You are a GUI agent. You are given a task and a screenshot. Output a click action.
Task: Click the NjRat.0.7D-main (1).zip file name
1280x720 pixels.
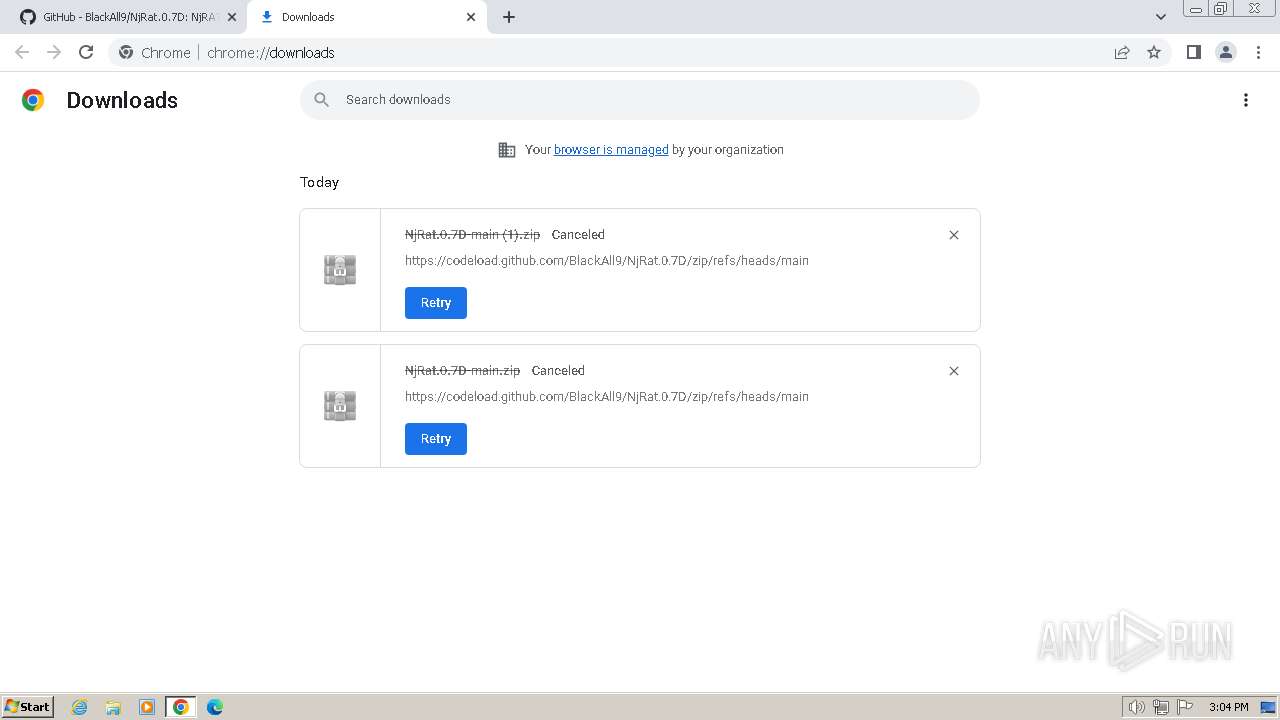[472, 235]
